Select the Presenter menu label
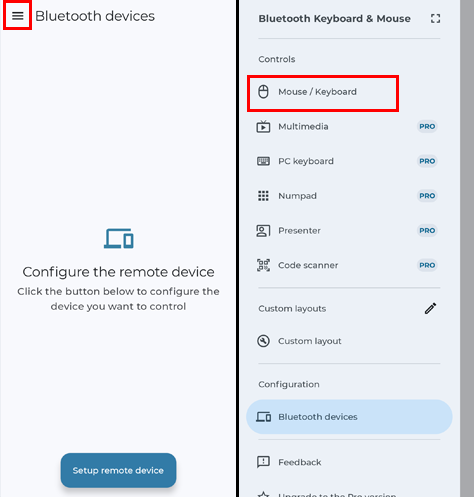This screenshot has height=497, width=474. 299,231
